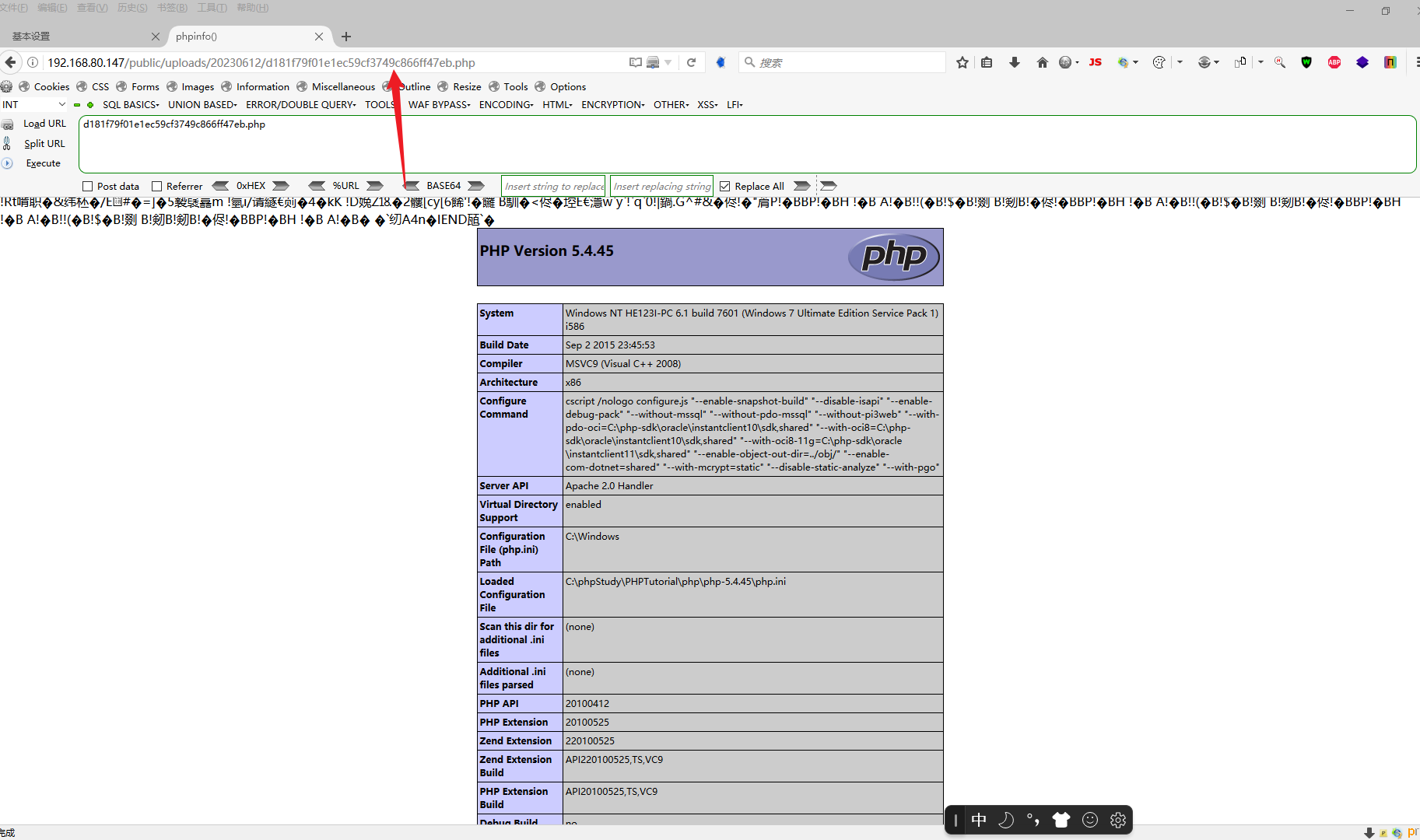Focus the Insert string to replace field
Image resolution: width=1420 pixels, height=840 pixels.
pyautogui.click(x=553, y=186)
